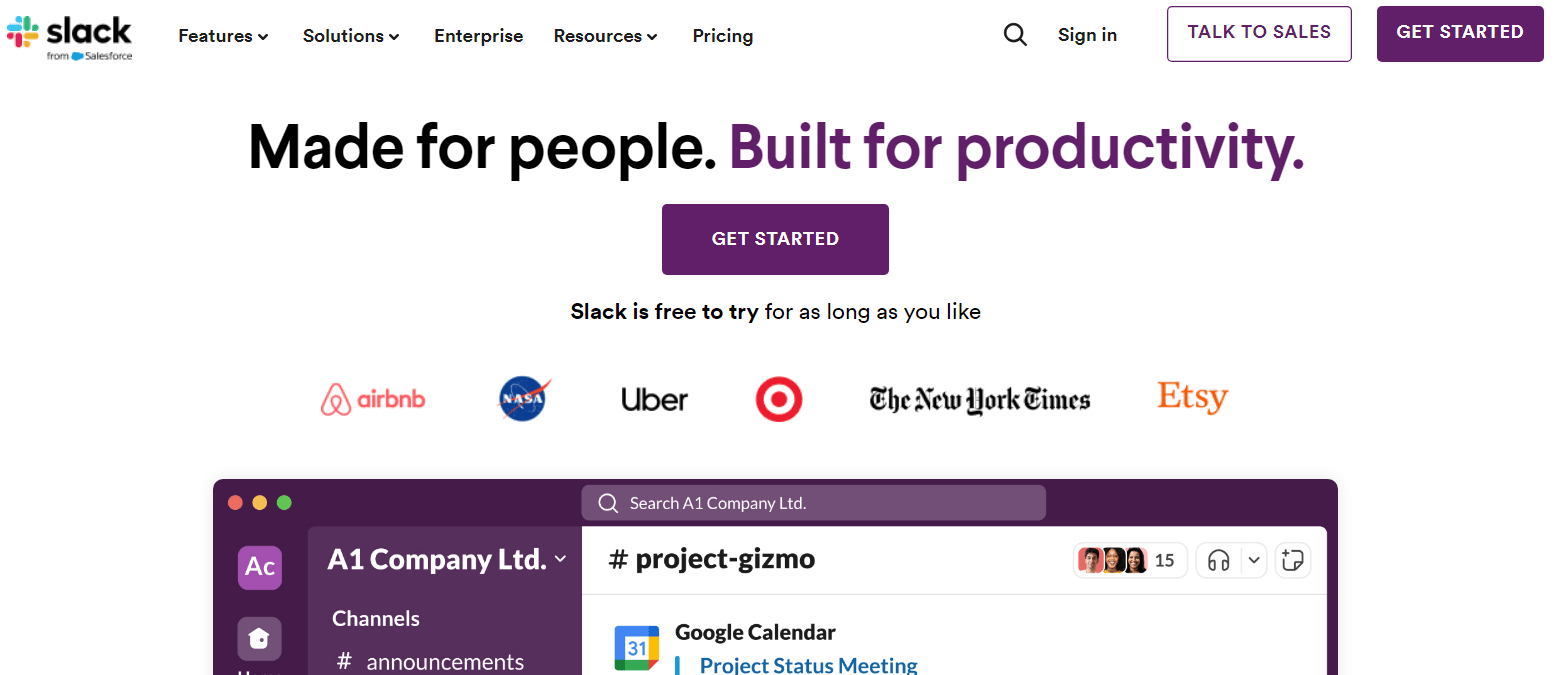1556x675 pixels.
Task: Create a canvas using the new-canvas icon
Action: click(x=1292, y=560)
